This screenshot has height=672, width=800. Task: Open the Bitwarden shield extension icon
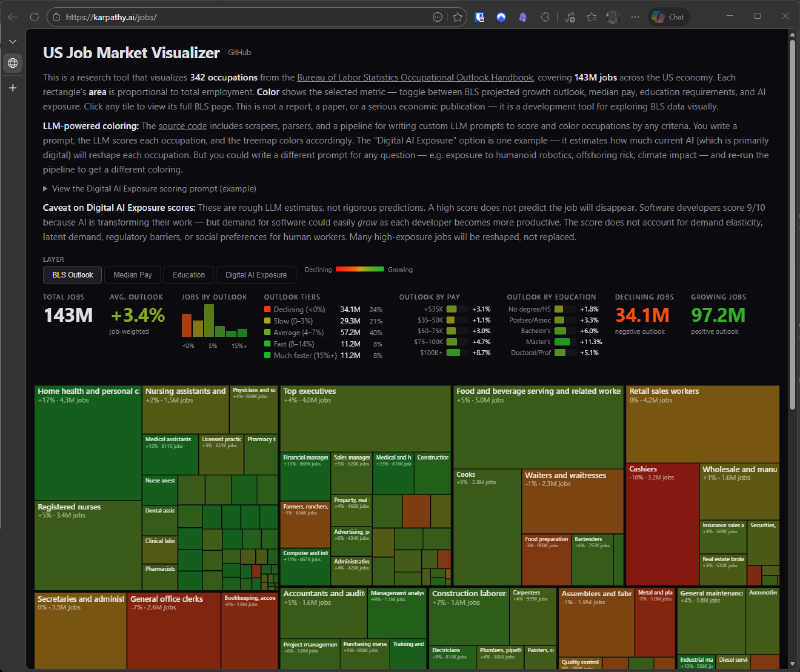(x=480, y=17)
